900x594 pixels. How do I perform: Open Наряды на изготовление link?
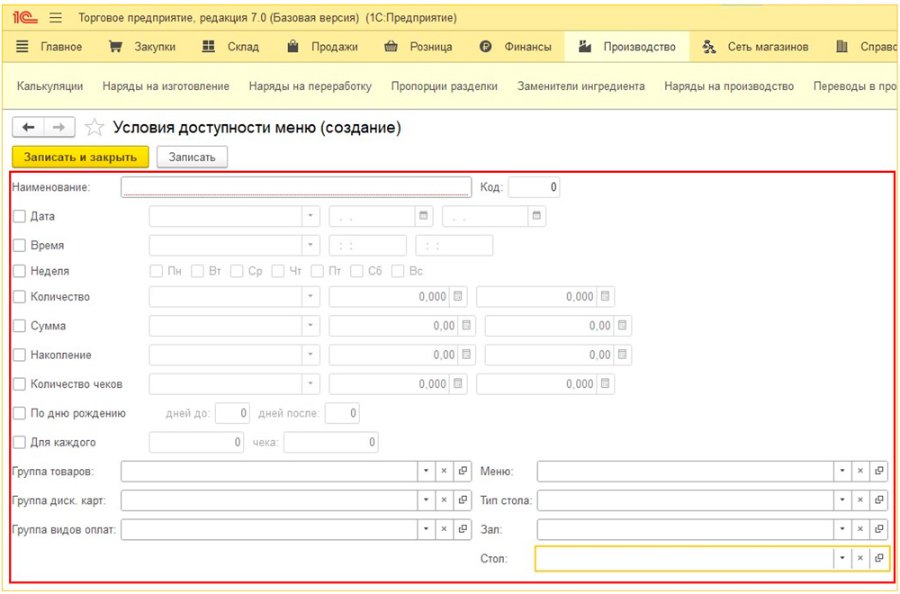(166, 86)
